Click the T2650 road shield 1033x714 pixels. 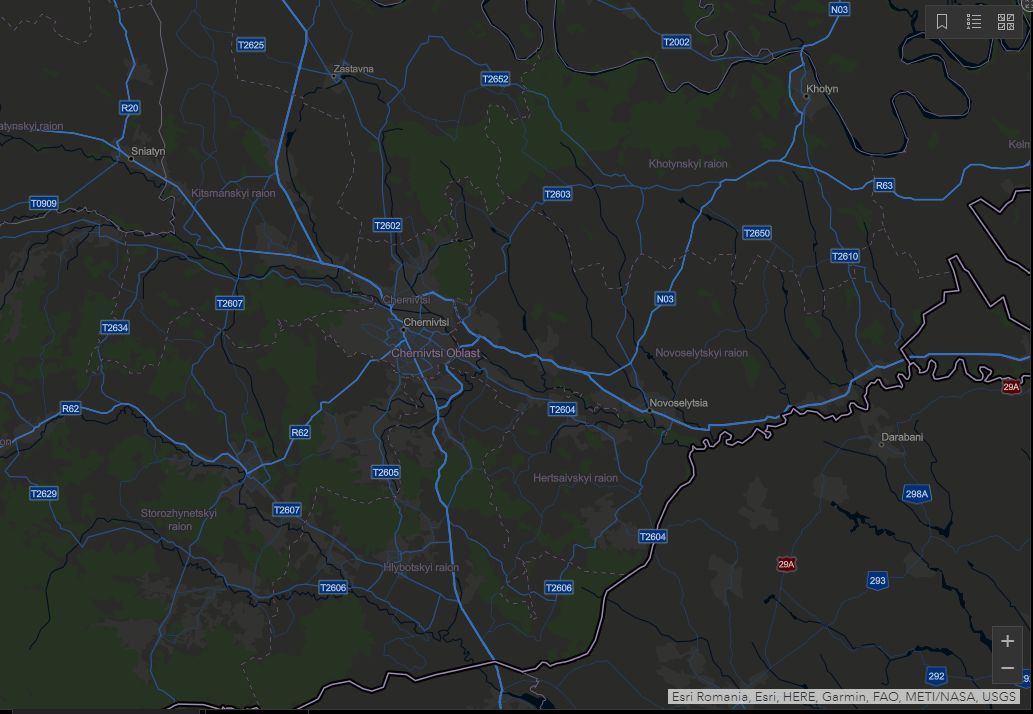click(757, 233)
